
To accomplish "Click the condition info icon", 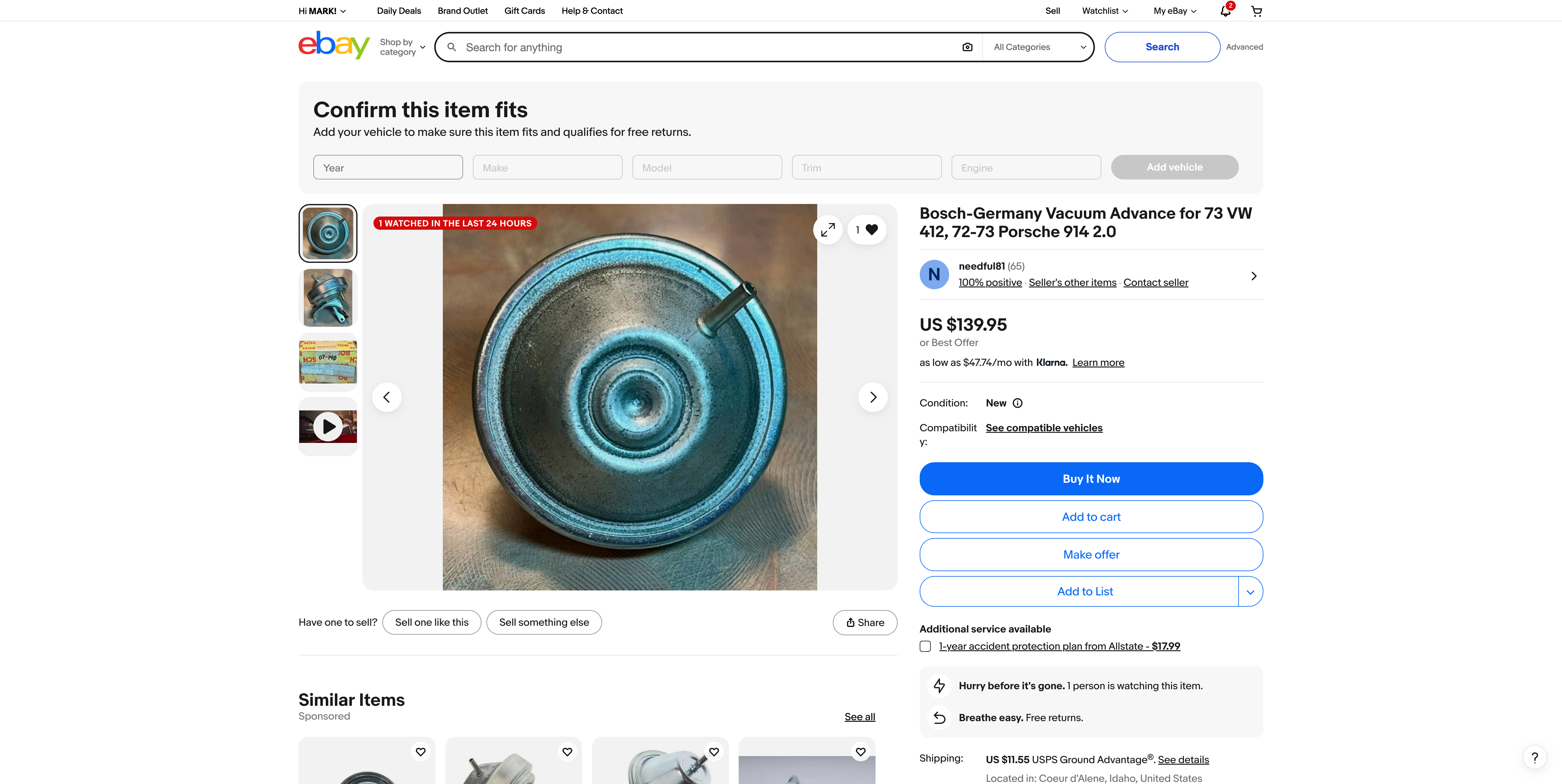I will pos(1018,404).
